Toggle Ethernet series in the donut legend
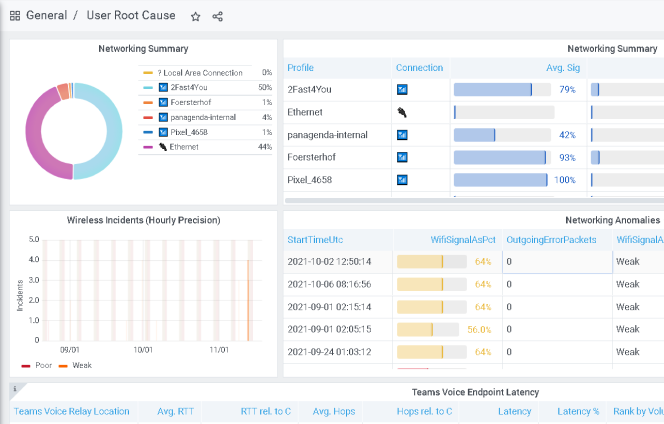 click(183, 146)
